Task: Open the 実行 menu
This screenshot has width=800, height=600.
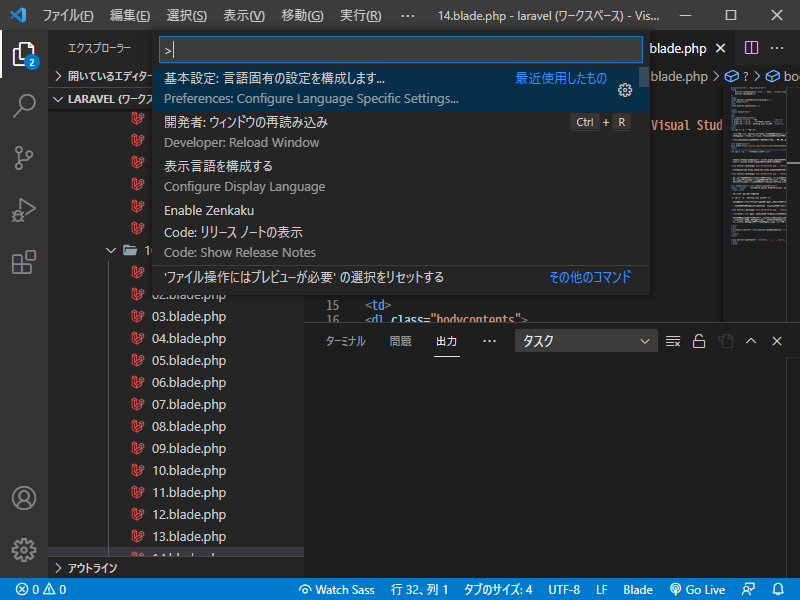Action: pyautogui.click(x=360, y=16)
